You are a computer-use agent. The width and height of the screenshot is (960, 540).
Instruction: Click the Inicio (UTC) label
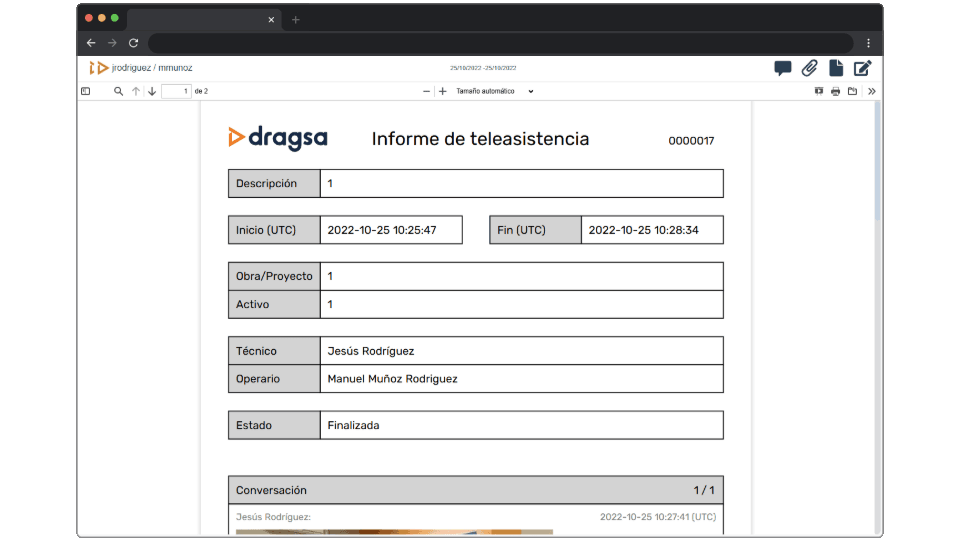click(266, 230)
